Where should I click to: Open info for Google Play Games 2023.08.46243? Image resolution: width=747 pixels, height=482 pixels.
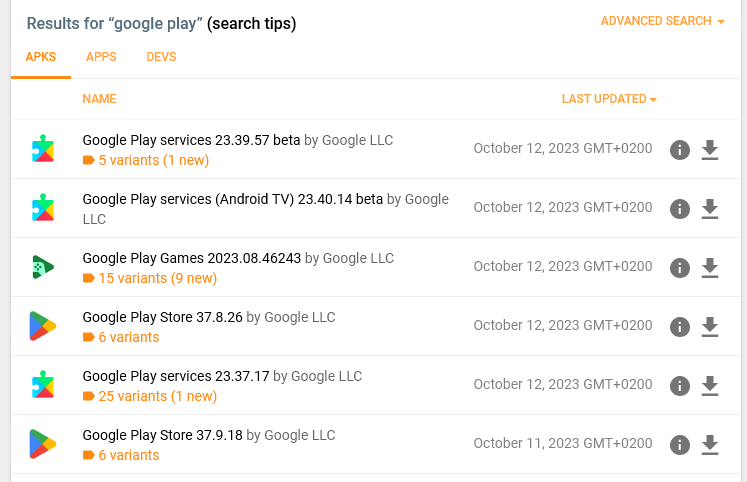tap(679, 268)
